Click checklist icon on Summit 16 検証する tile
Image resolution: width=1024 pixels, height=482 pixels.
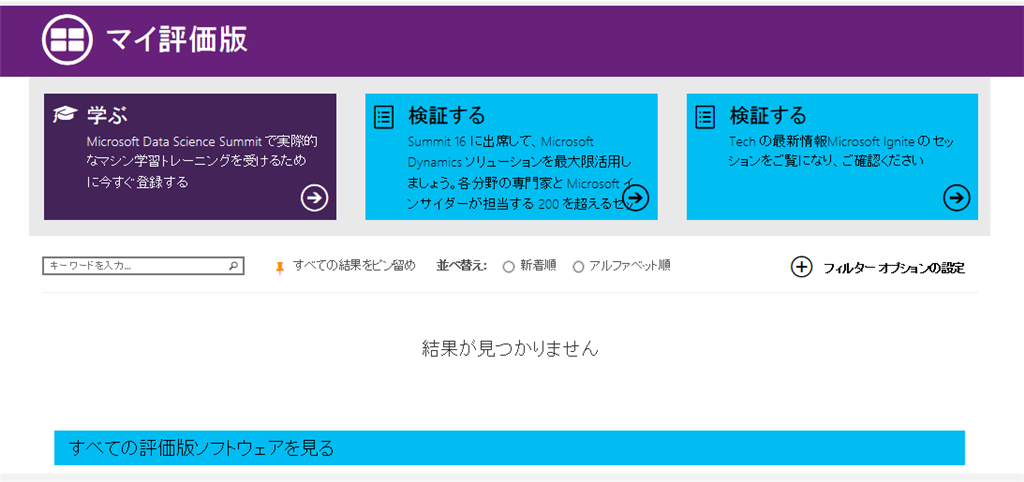[x=383, y=118]
